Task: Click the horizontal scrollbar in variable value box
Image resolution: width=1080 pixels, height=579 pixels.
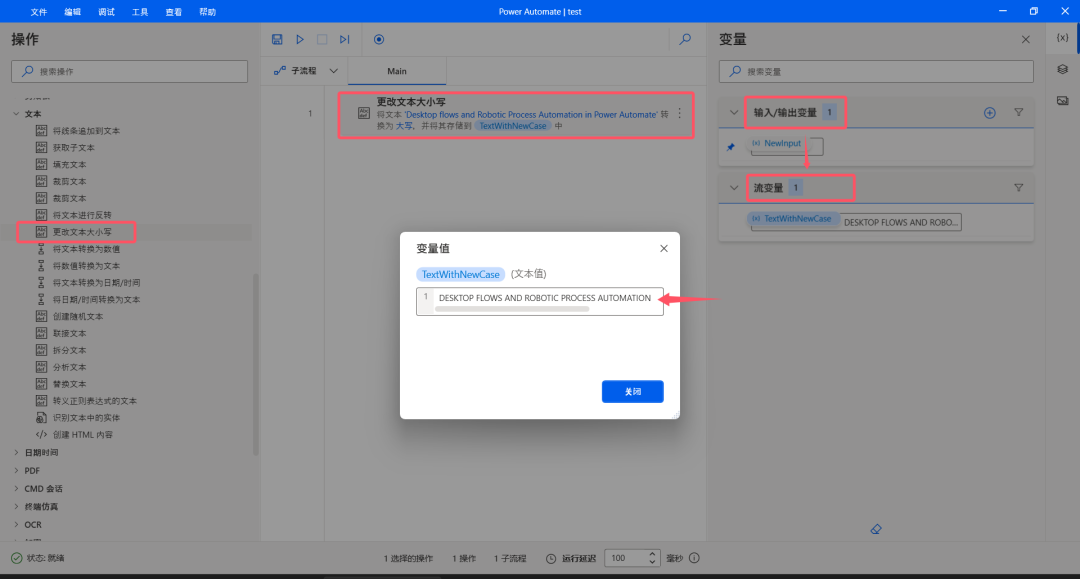Action: 512,310
